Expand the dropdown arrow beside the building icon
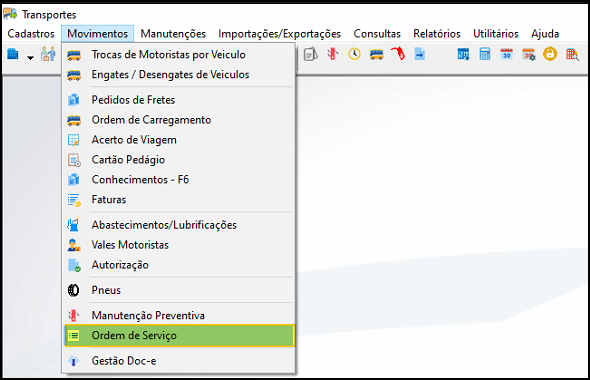The height and width of the screenshot is (380, 590). (30, 58)
